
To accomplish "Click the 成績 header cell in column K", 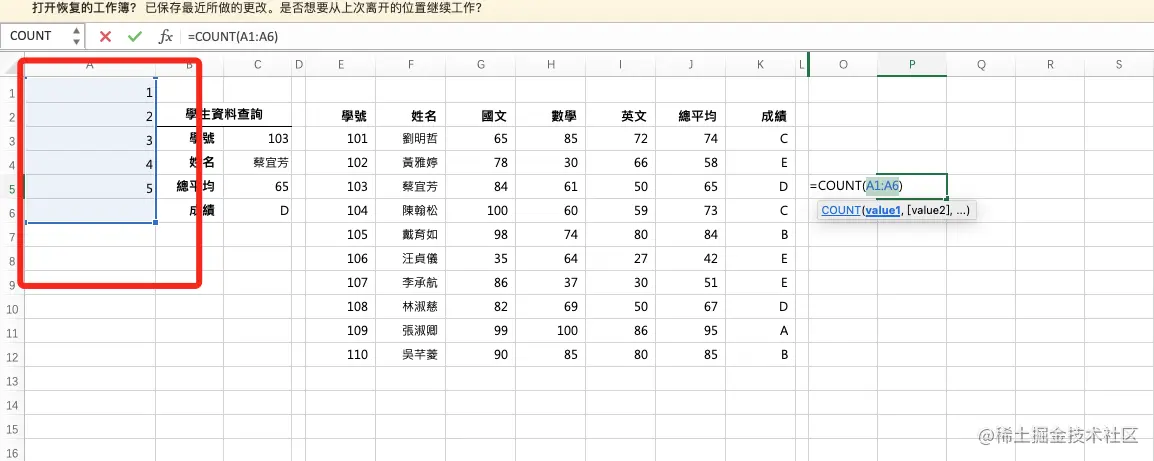I will 760,116.
